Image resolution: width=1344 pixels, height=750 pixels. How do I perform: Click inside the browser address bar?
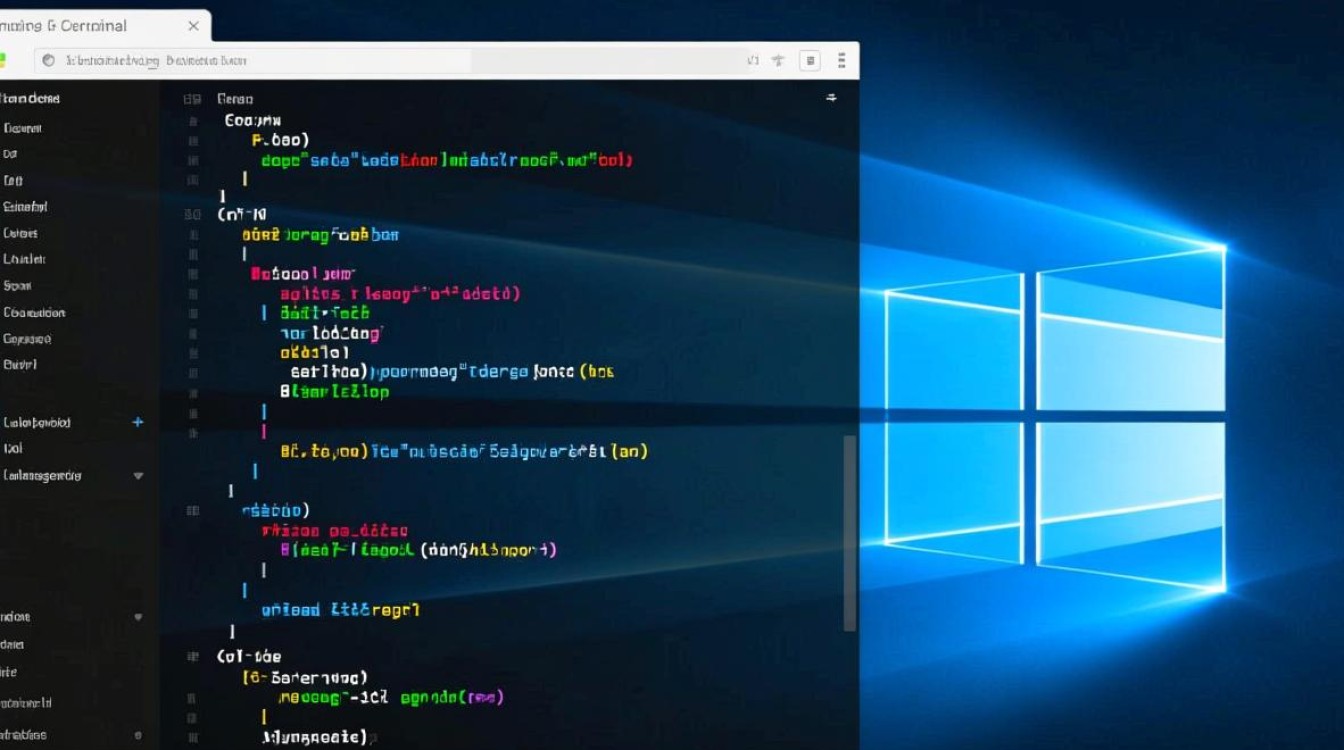(400, 61)
